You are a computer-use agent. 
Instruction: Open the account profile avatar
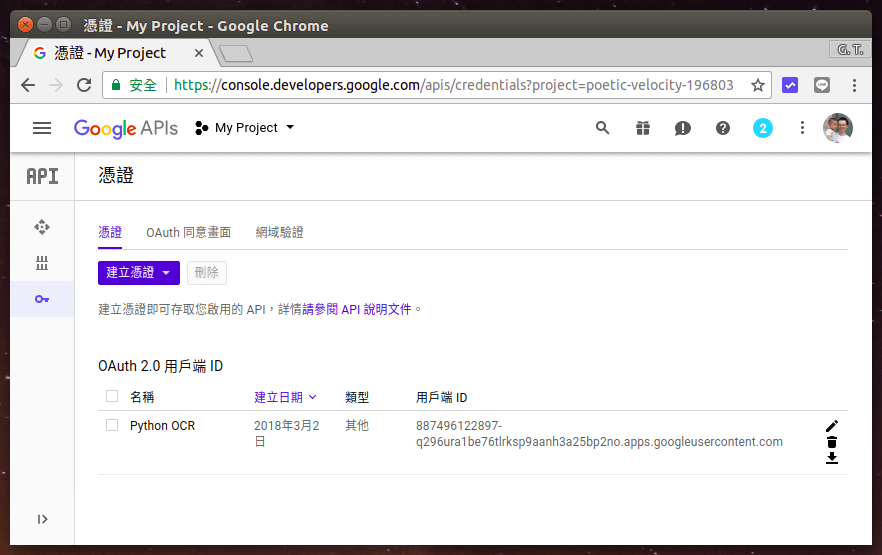(838, 128)
